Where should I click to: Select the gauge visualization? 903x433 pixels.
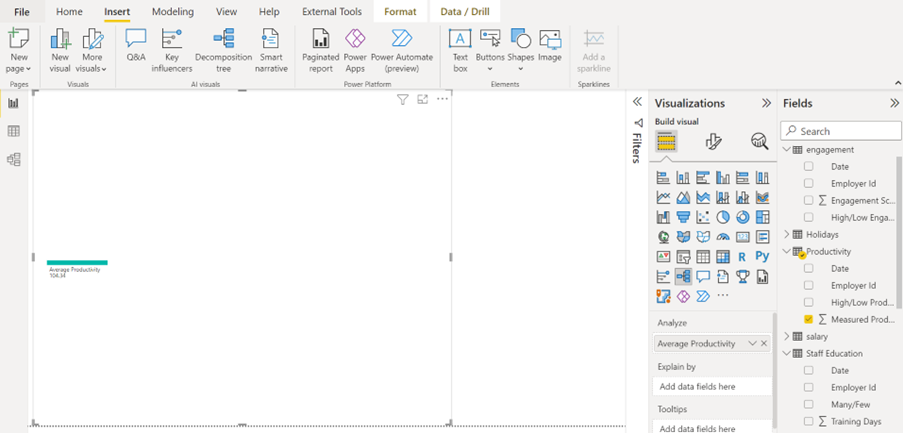(723, 236)
